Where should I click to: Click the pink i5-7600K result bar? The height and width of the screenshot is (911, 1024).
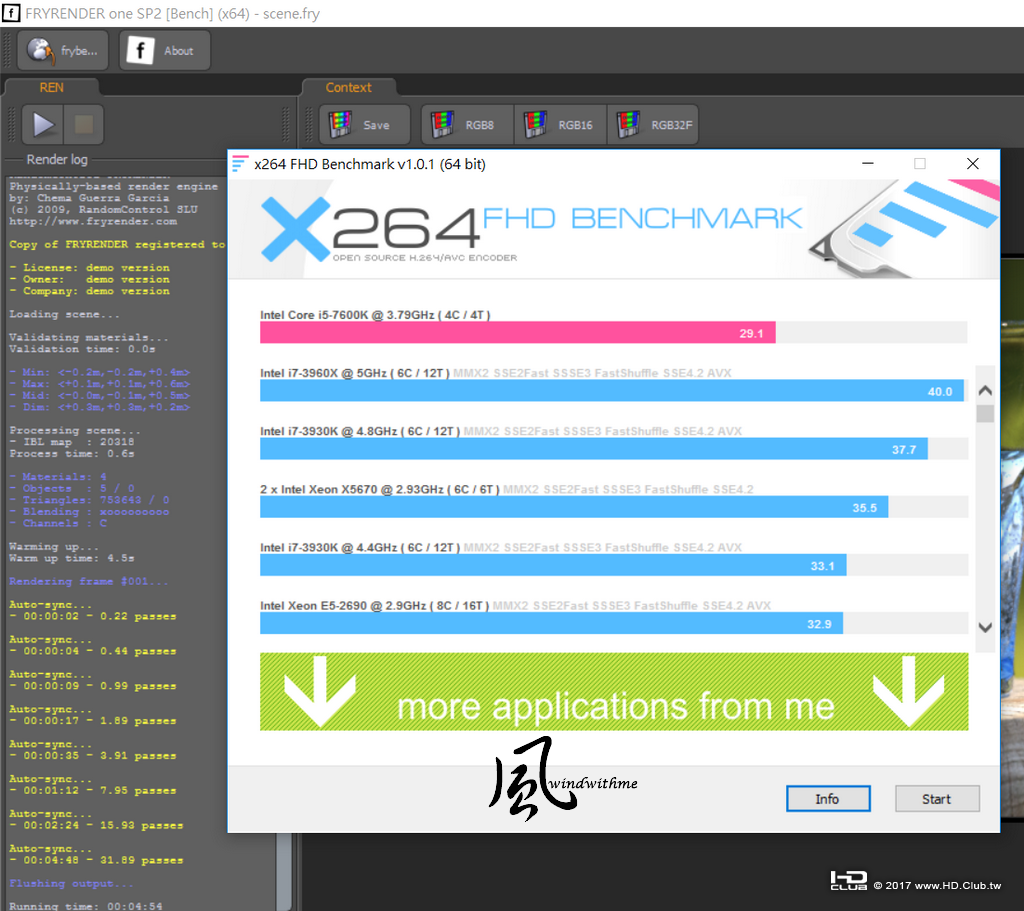point(517,332)
